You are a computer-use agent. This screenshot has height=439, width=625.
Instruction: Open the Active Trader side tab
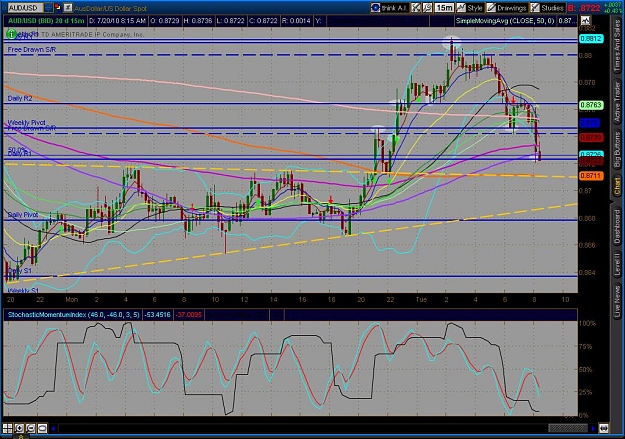617,102
